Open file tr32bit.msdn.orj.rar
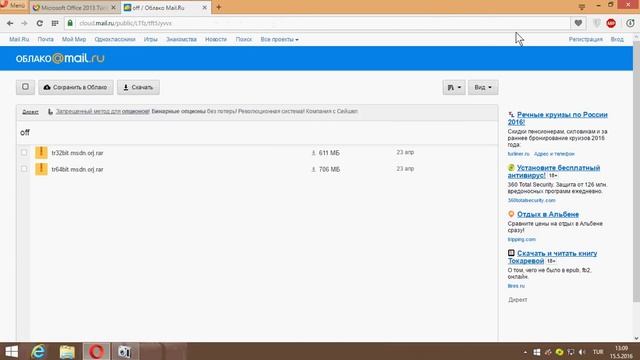640x360 pixels. coord(78,153)
